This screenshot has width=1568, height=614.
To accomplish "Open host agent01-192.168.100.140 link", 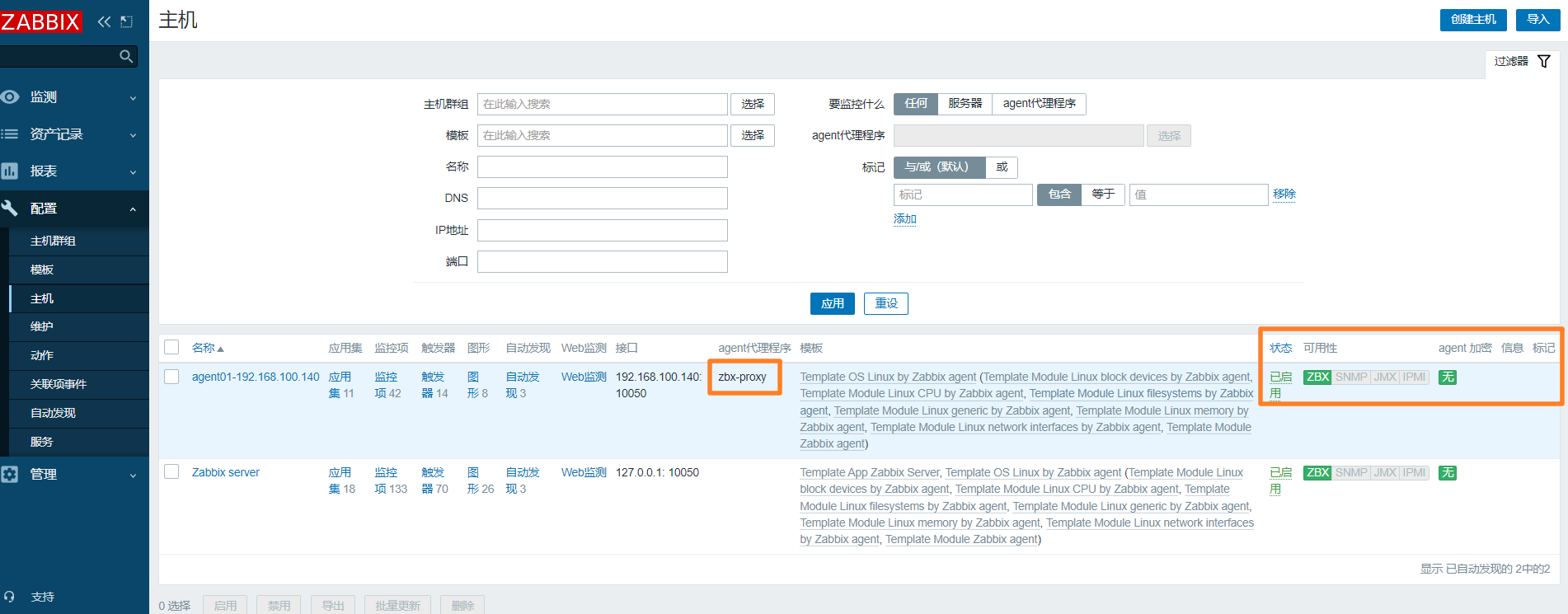I will coord(256,377).
